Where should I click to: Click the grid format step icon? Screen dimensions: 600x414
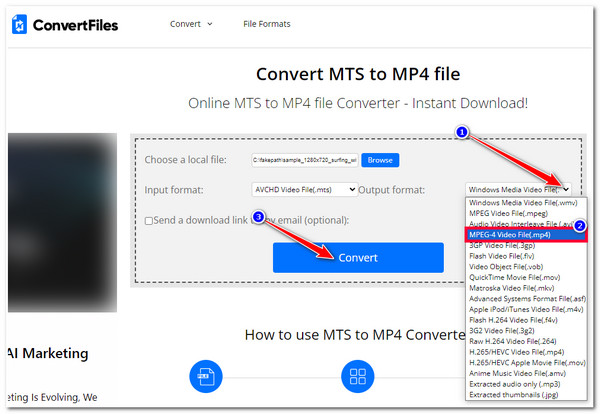(357, 377)
